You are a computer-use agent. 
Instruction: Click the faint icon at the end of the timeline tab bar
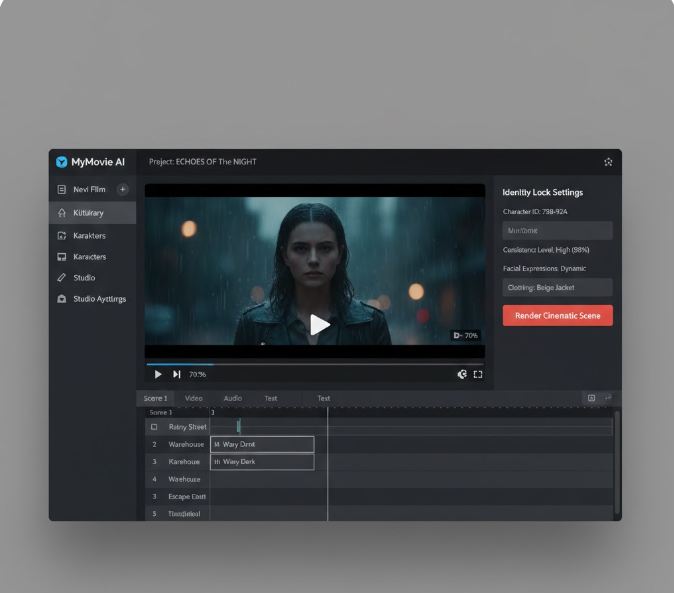[x=608, y=398]
